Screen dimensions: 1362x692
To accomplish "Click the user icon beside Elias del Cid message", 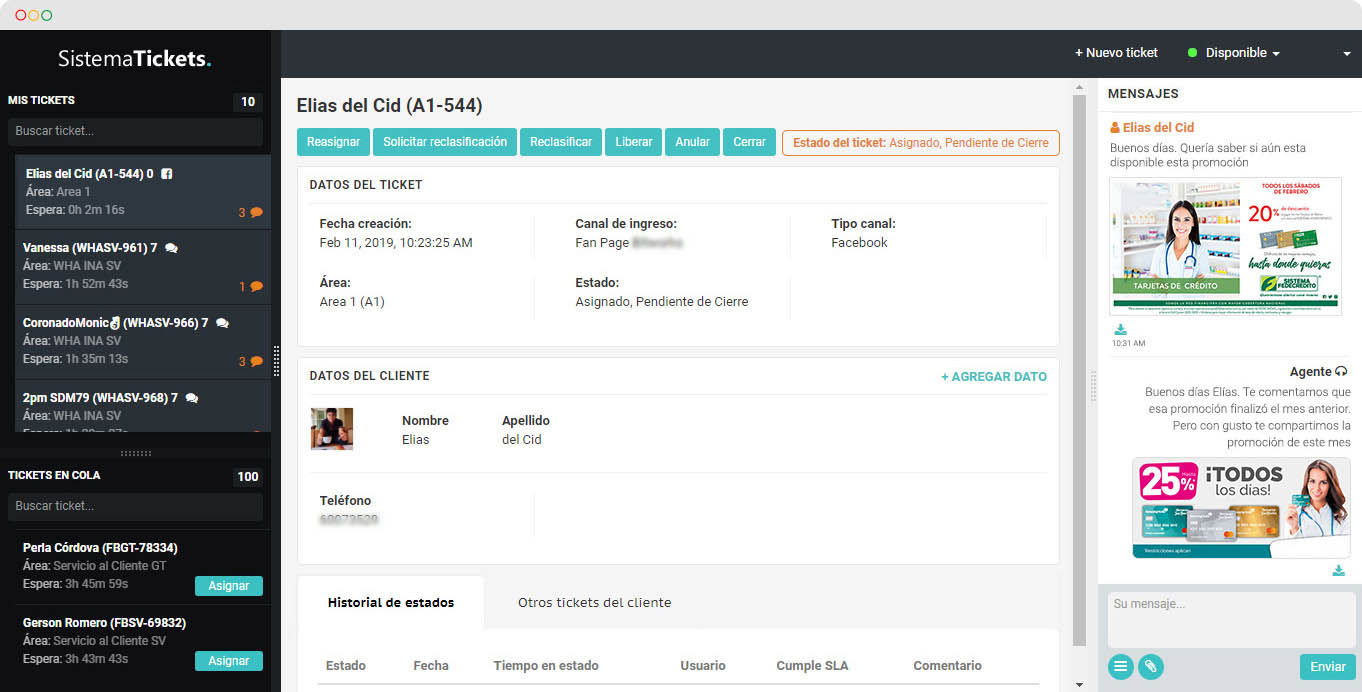I will coord(1115,128).
